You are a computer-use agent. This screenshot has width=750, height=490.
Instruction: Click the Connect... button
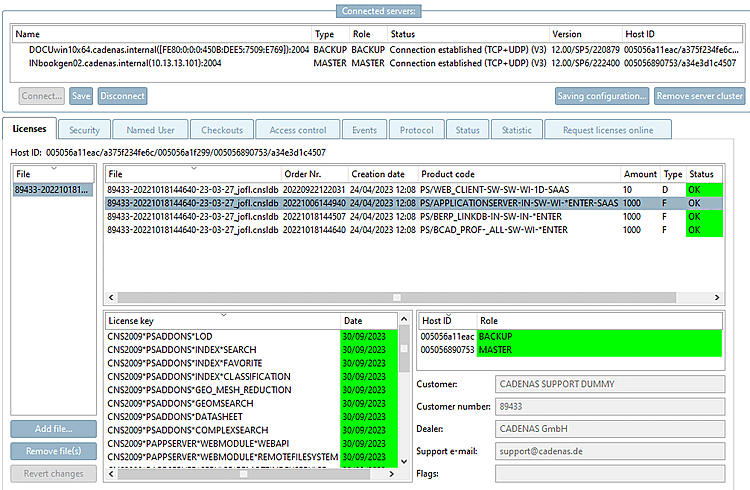click(x=42, y=96)
